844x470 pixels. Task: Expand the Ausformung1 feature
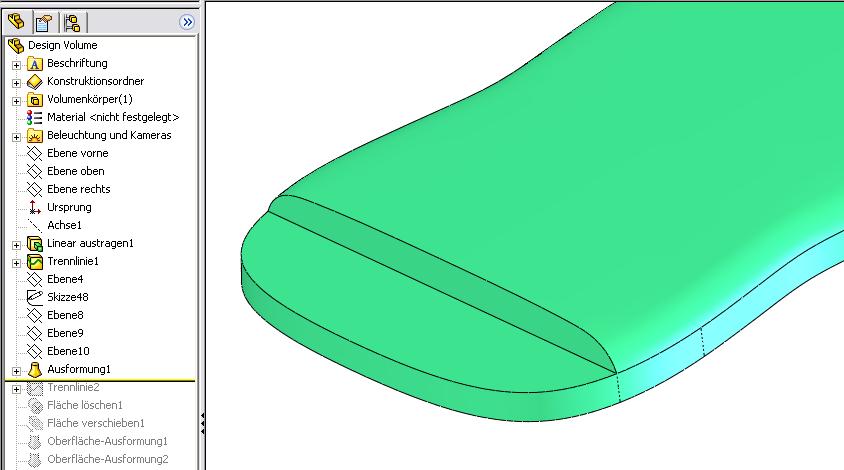[16, 371]
